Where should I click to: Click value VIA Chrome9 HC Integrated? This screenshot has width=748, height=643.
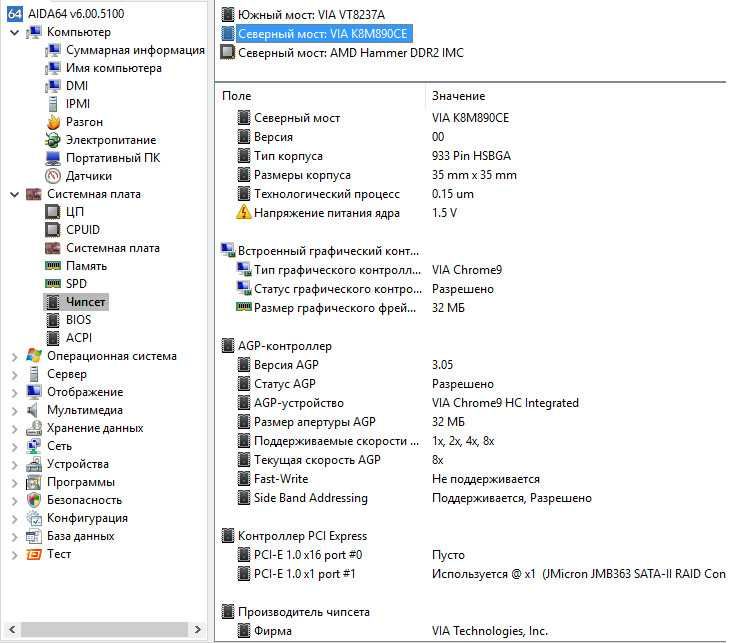coord(505,403)
